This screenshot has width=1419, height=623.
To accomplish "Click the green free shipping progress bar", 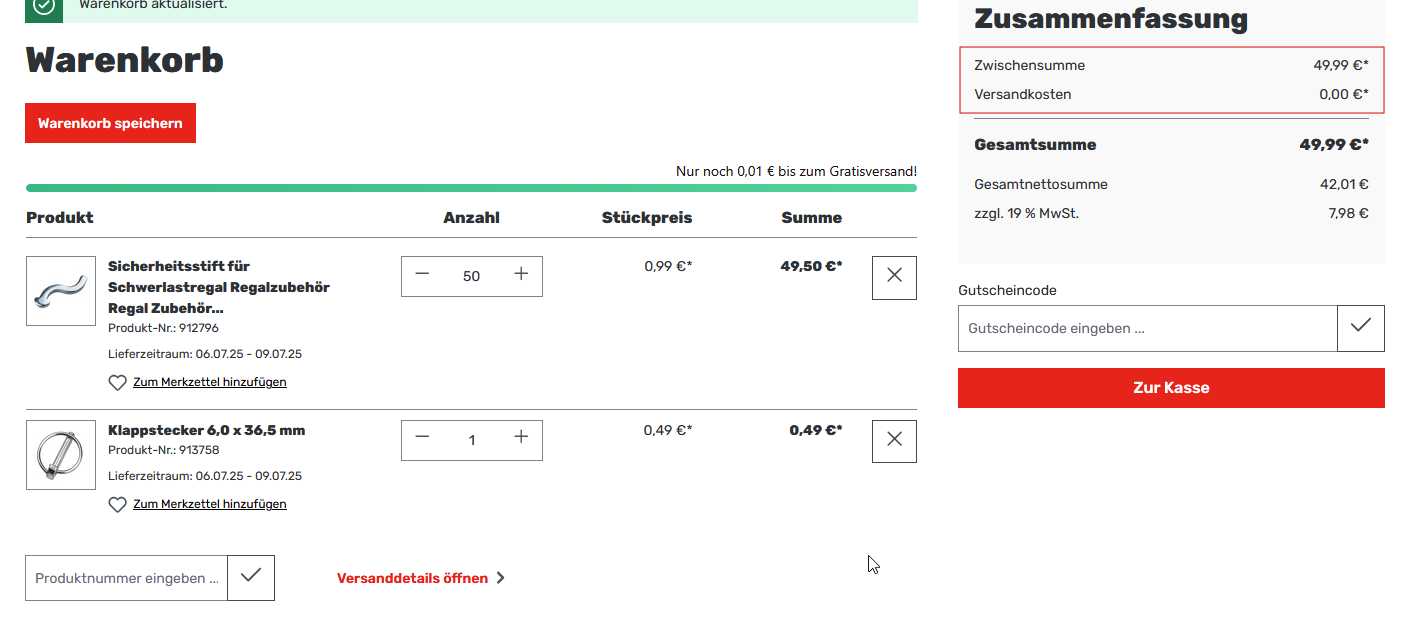I will pyautogui.click(x=471, y=188).
